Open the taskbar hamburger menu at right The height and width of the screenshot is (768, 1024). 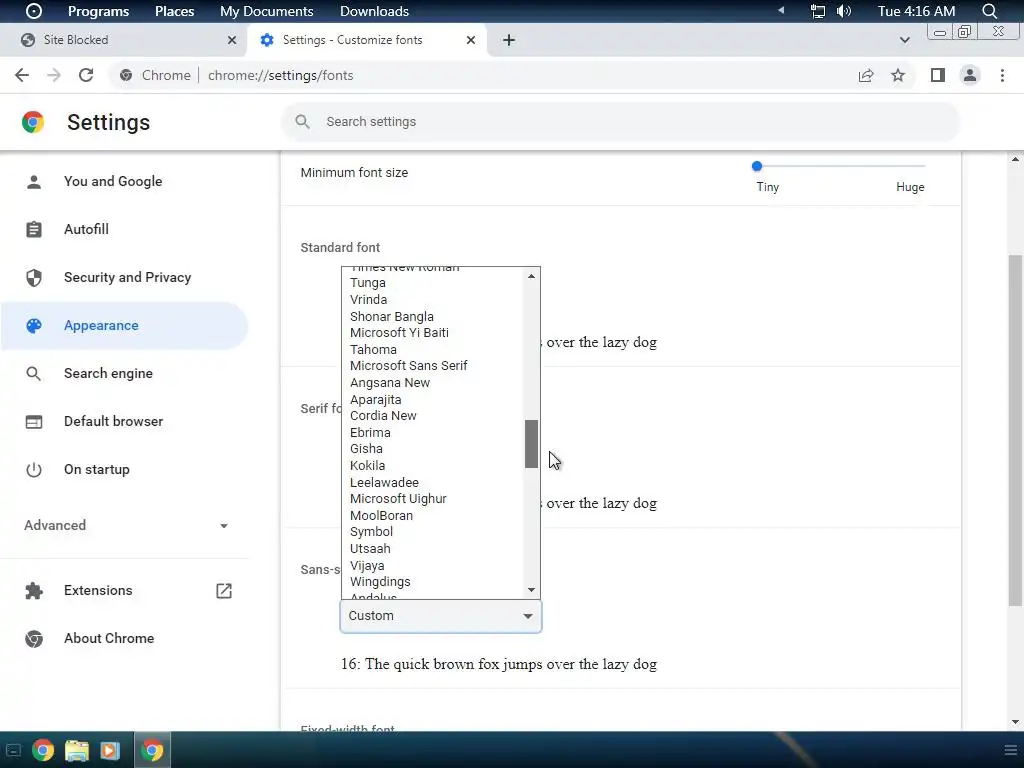point(1010,750)
